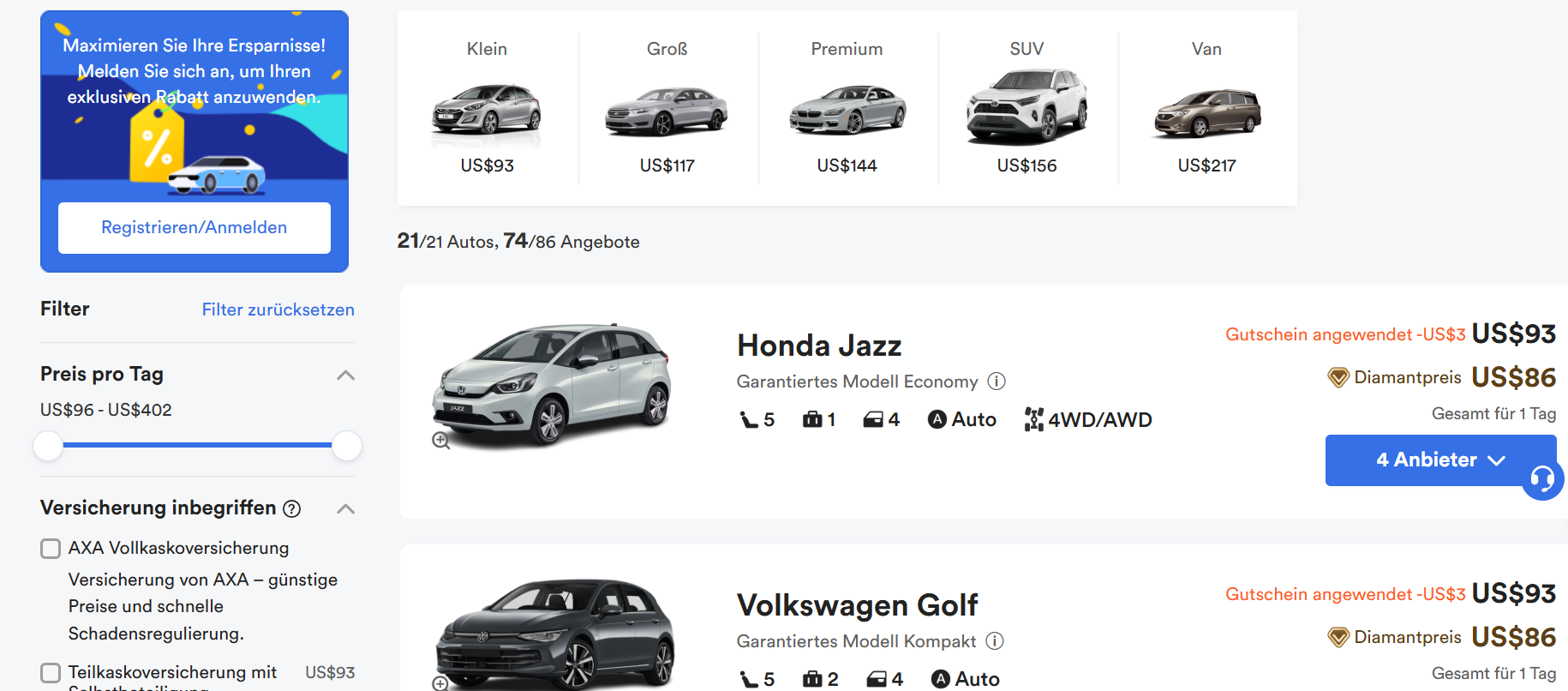The height and width of the screenshot is (691, 1568).
Task: Click the info icon beside Garantiertes Modell Kompakt
Action: (x=995, y=640)
